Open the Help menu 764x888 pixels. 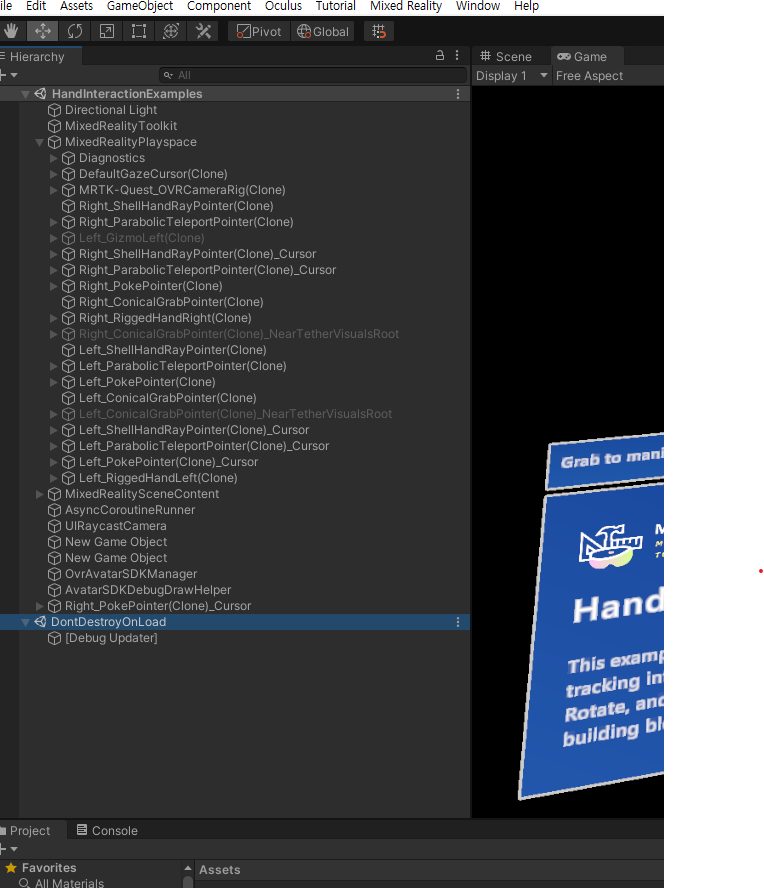point(526,6)
